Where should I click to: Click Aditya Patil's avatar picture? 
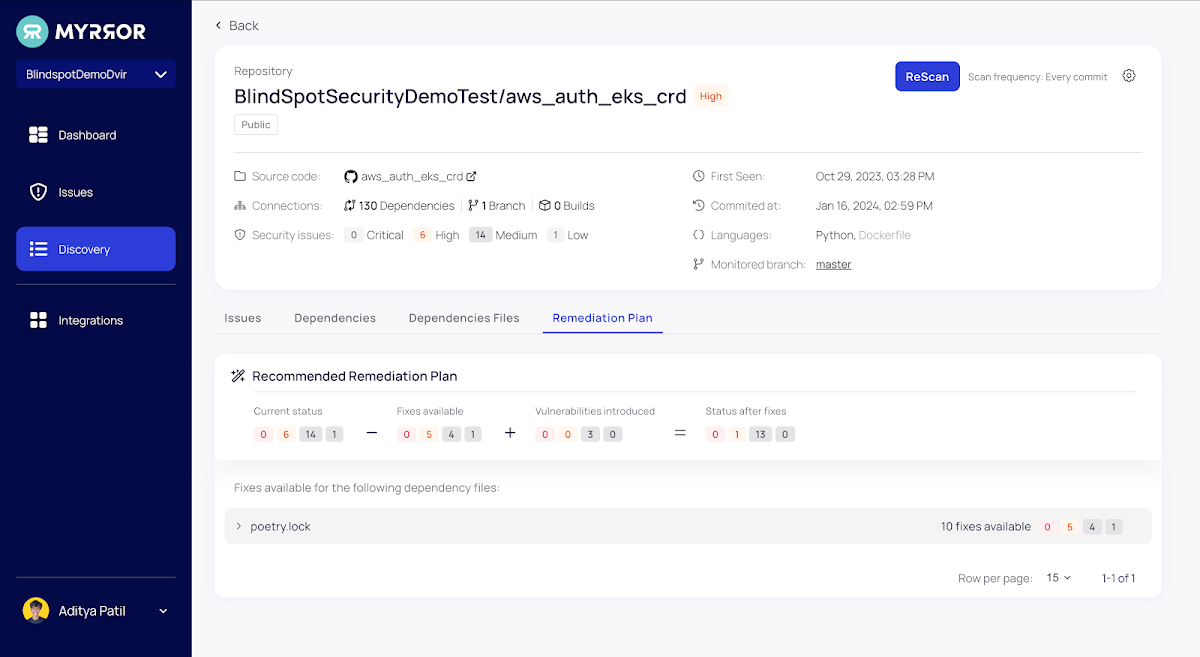[36, 610]
